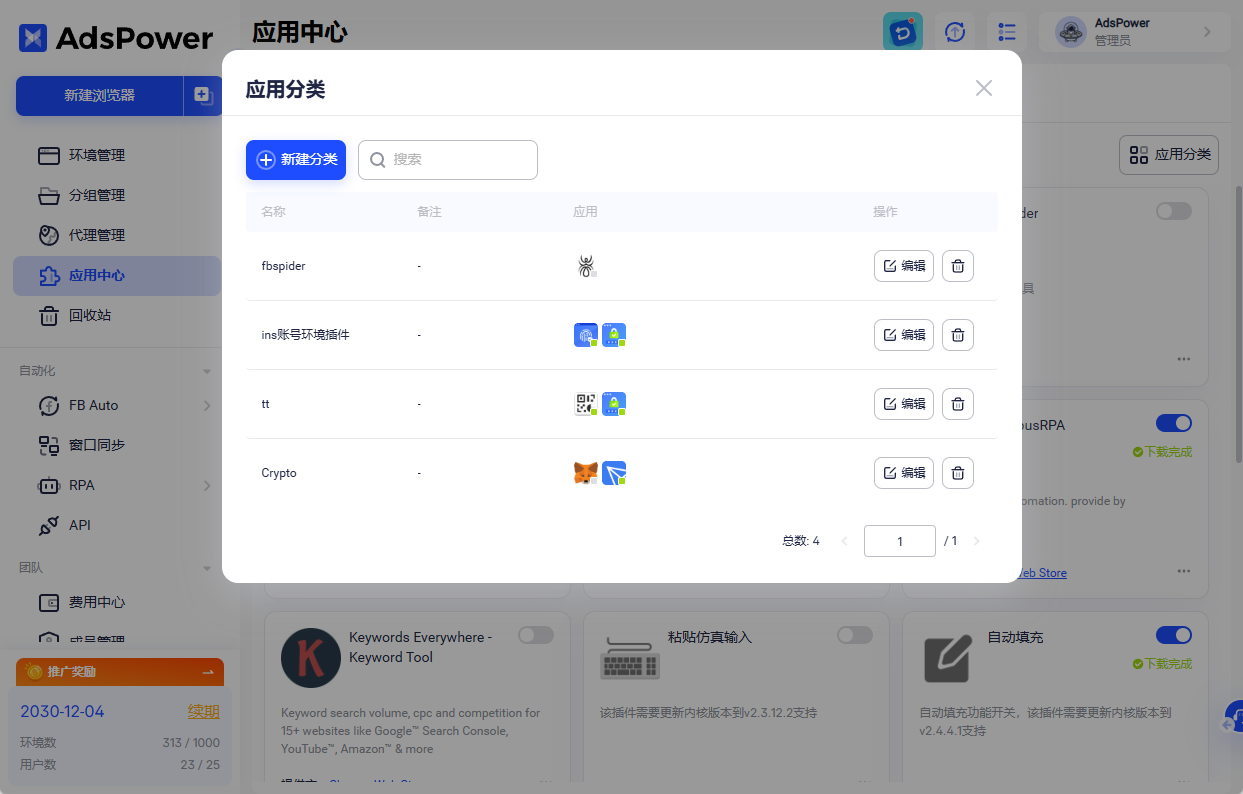
Task: Click the 续期 renewal link
Action: click(x=204, y=712)
